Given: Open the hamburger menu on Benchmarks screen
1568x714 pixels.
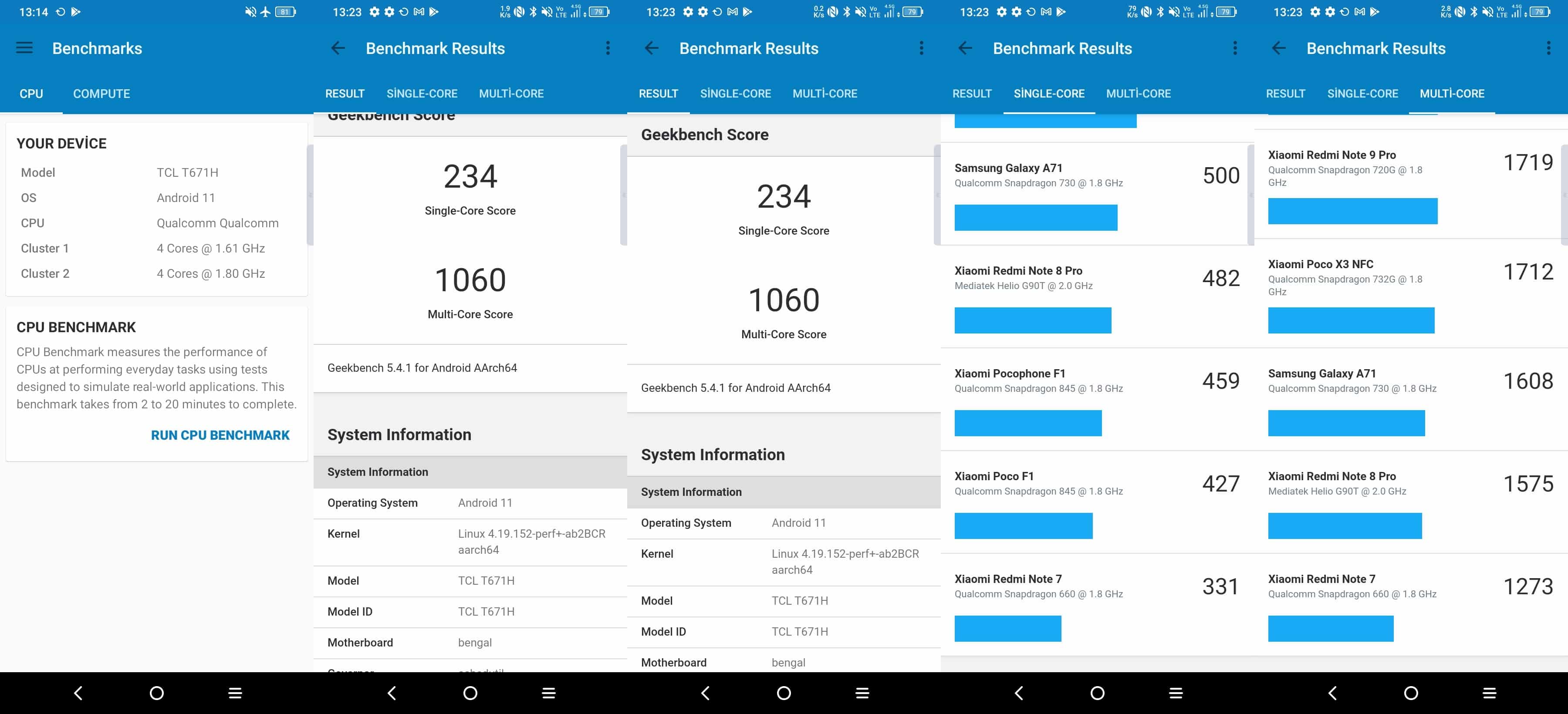Looking at the screenshot, I should [x=24, y=48].
